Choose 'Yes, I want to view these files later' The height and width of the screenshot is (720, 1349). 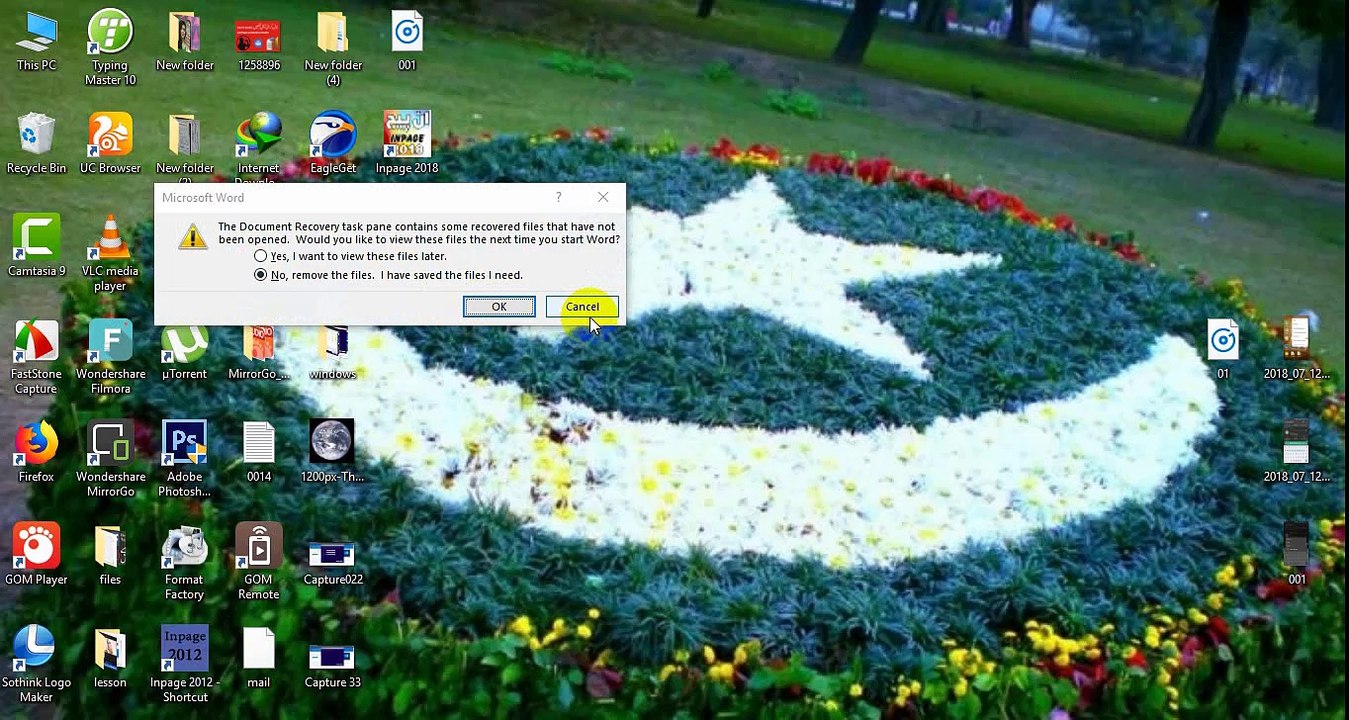352,256
